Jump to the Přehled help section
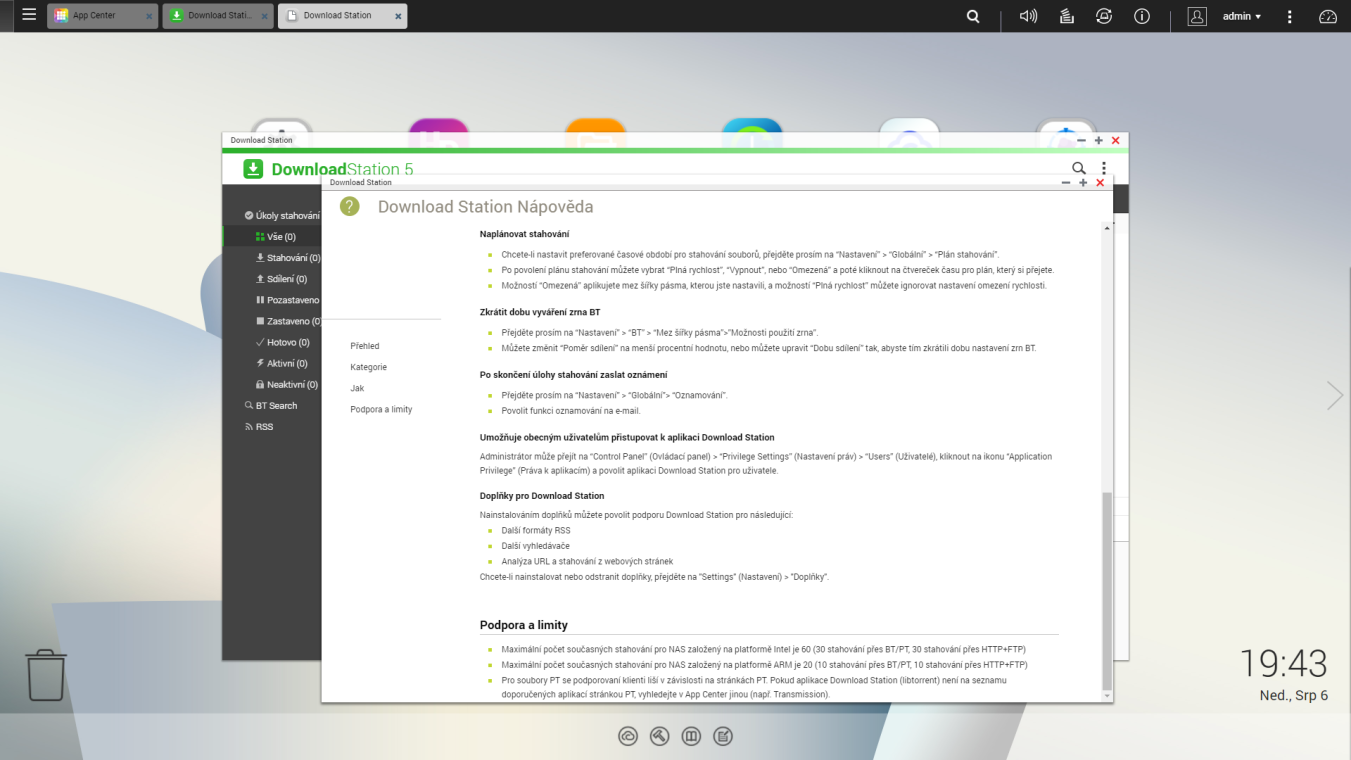 365,346
